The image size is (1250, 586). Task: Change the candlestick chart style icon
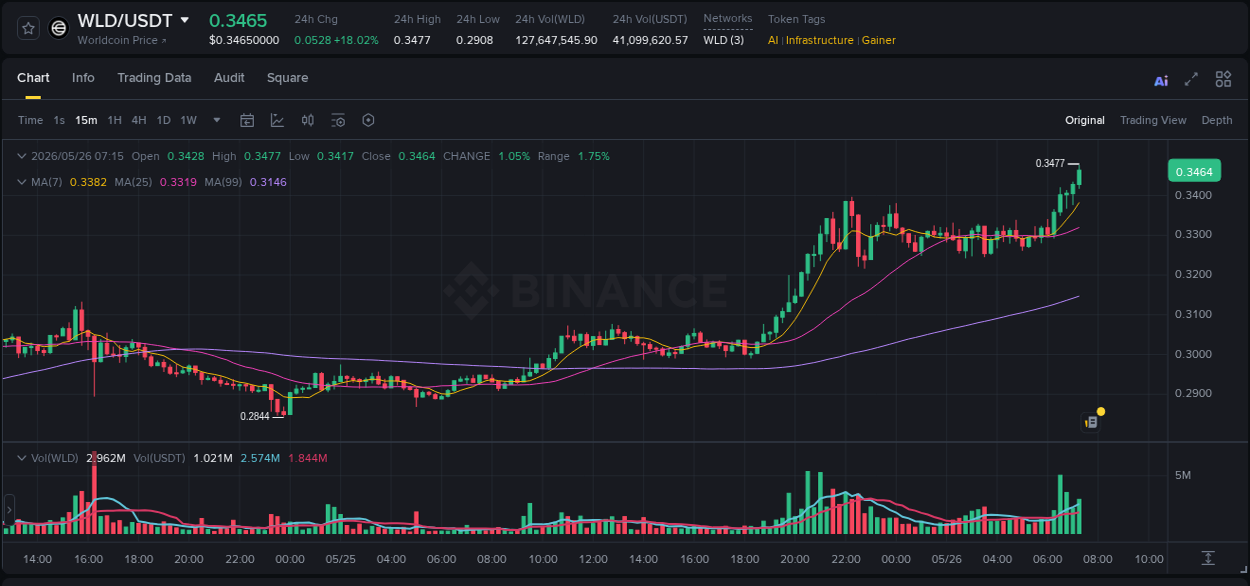pos(308,120)
